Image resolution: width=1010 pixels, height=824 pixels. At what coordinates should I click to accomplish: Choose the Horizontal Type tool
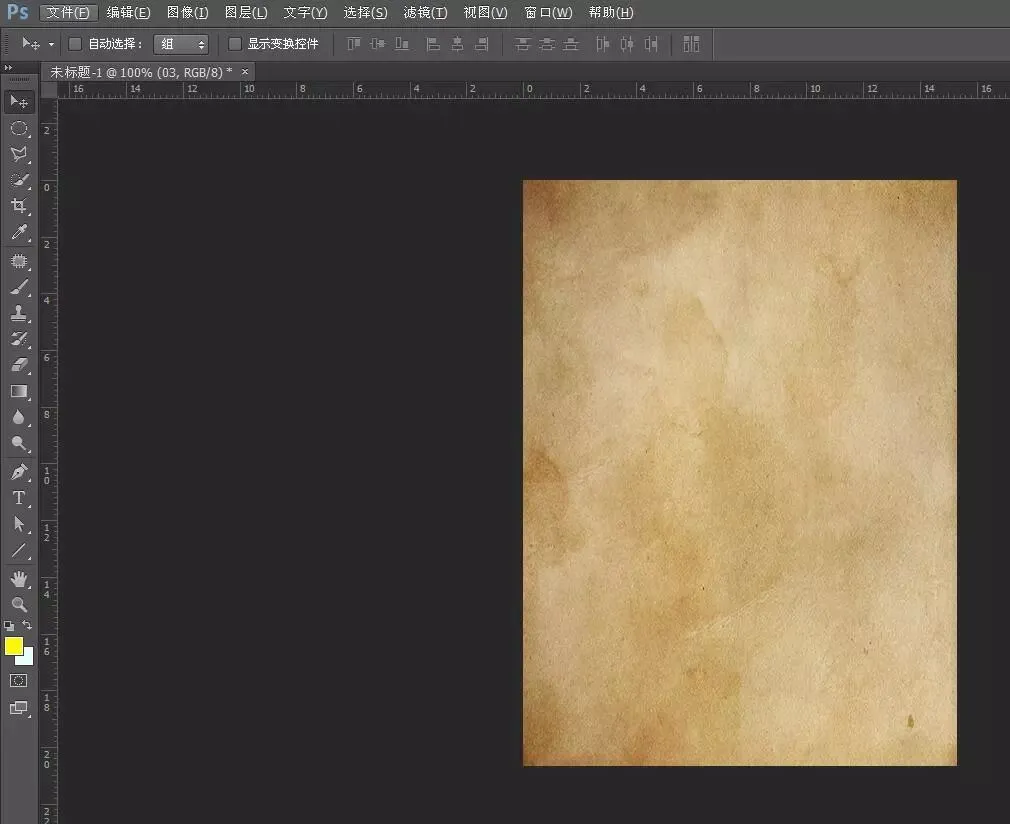point(19,498)
